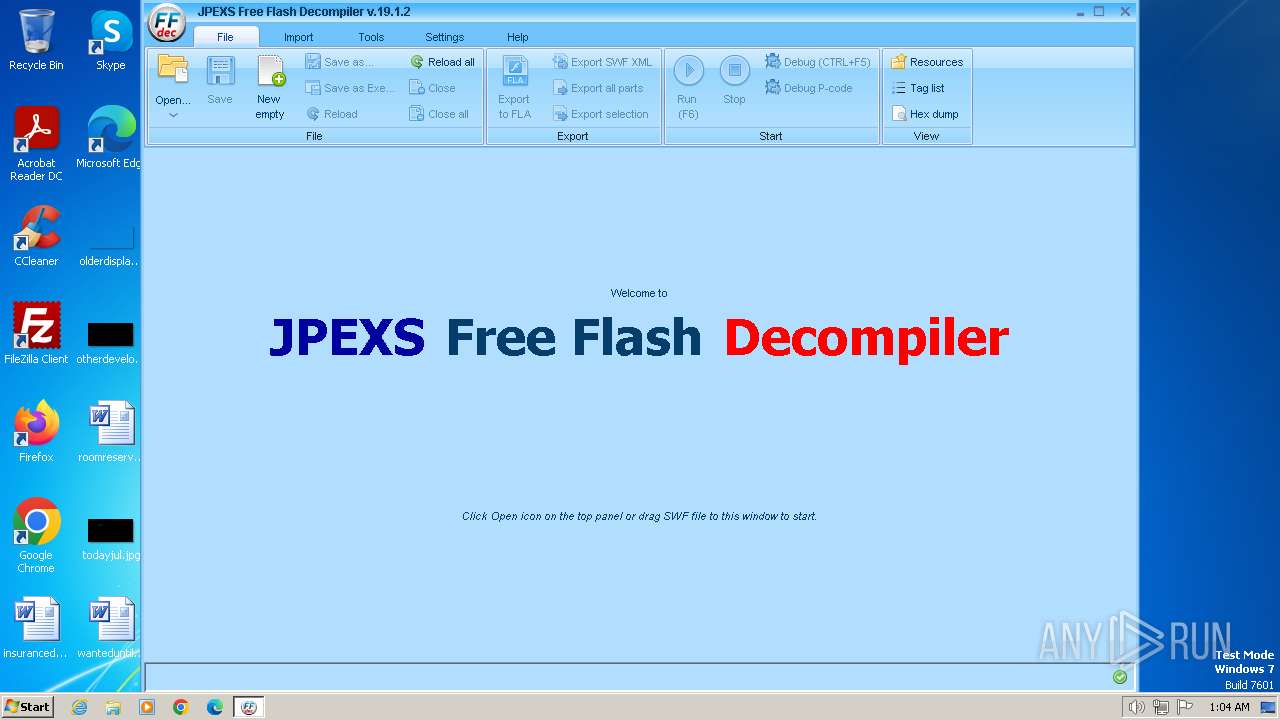1280x720 pixels.
Task: Click JPEXS decompiler taskbar button
Action: point(249,707)
